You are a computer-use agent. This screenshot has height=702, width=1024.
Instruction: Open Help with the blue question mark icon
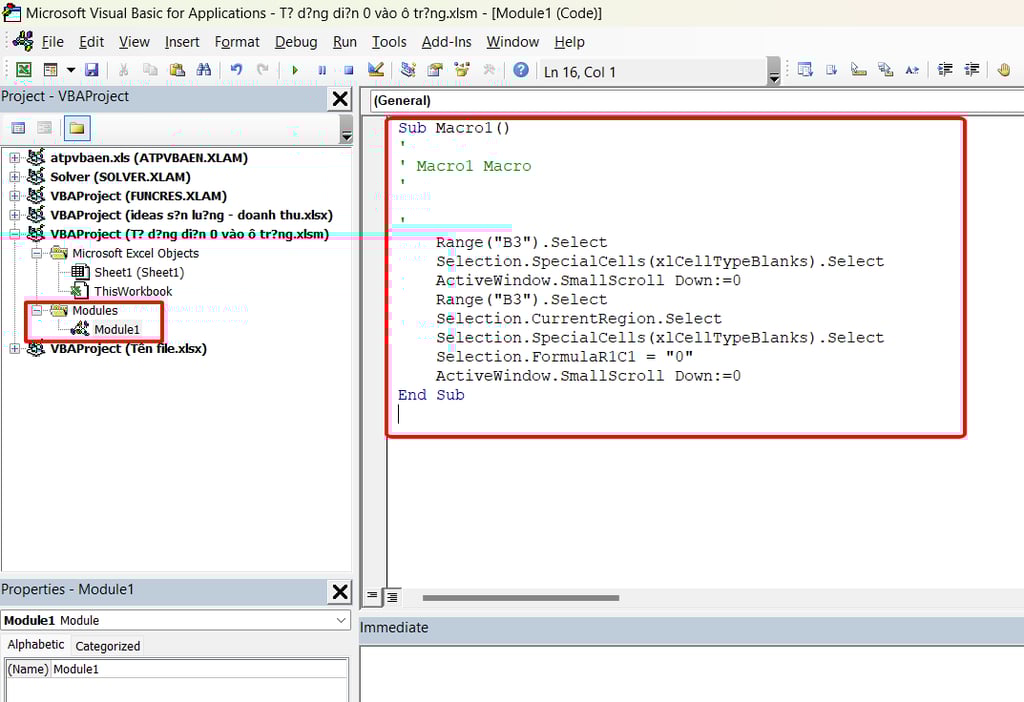click(520, 69)
